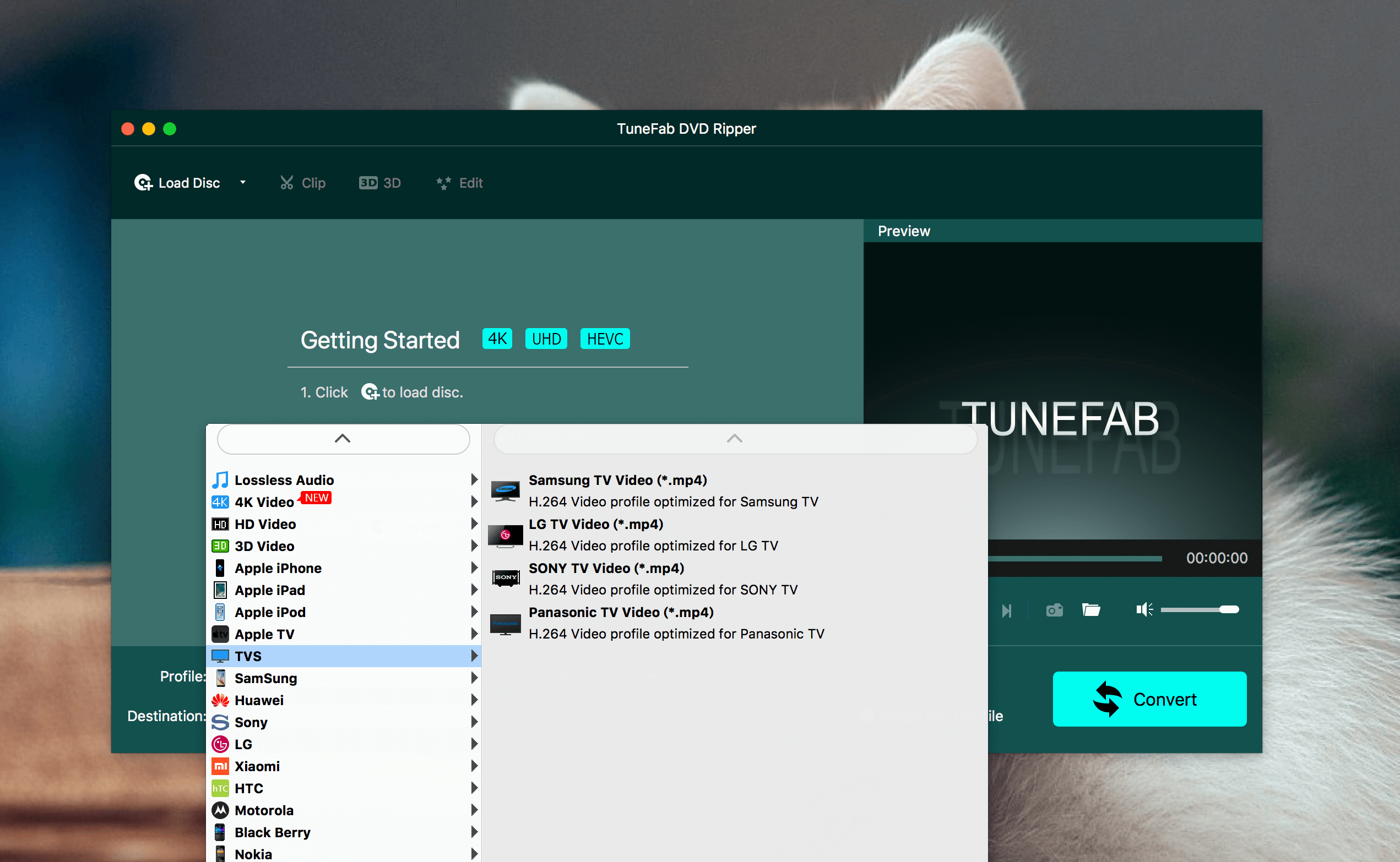The height and width of the screenshot is (862, 1400).
Task: Click the Panasonic TV thumbnail icon
Action: [x=506, y=624]
